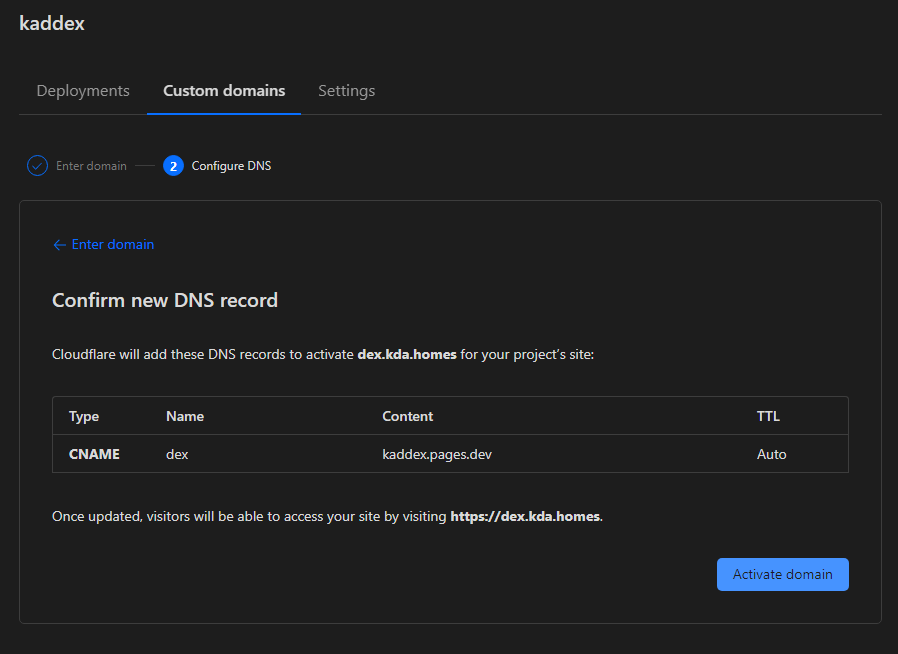Click the Content column header
The height and width of the screenshot is (654, 898).
click(407, 416)
